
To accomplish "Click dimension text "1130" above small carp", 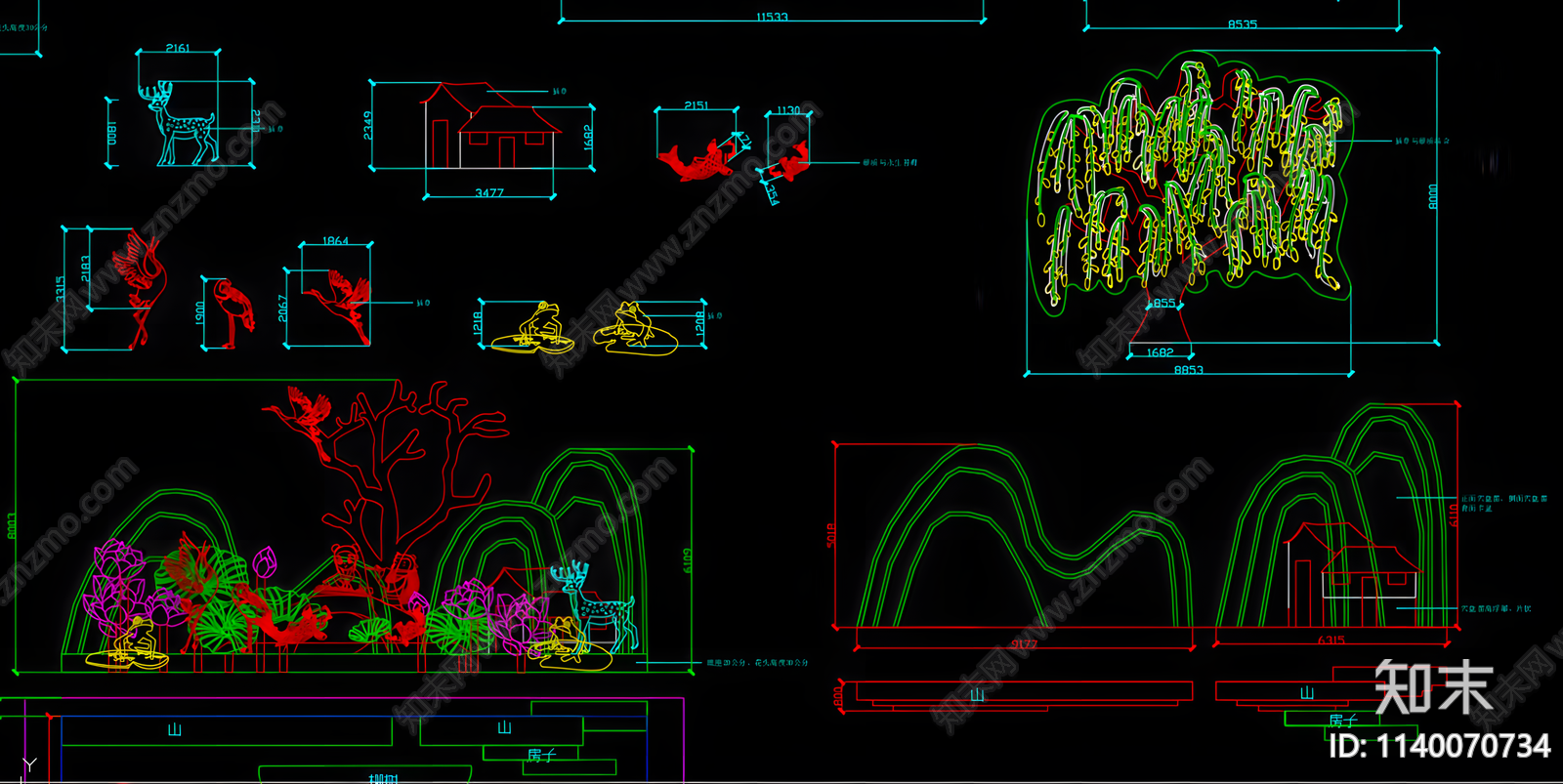I will [x=788, y=110].
